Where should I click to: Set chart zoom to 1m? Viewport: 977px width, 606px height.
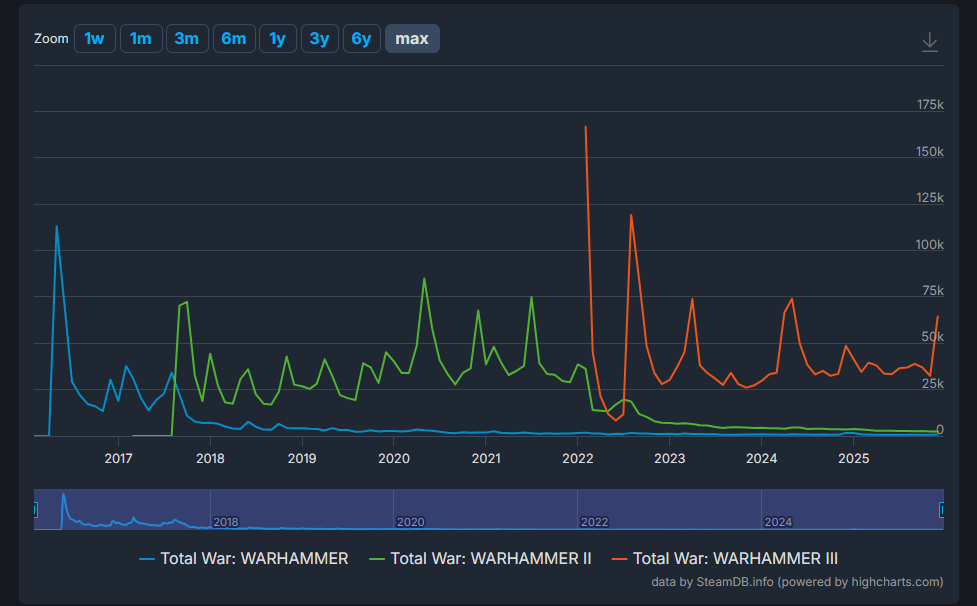pos(141,39)
